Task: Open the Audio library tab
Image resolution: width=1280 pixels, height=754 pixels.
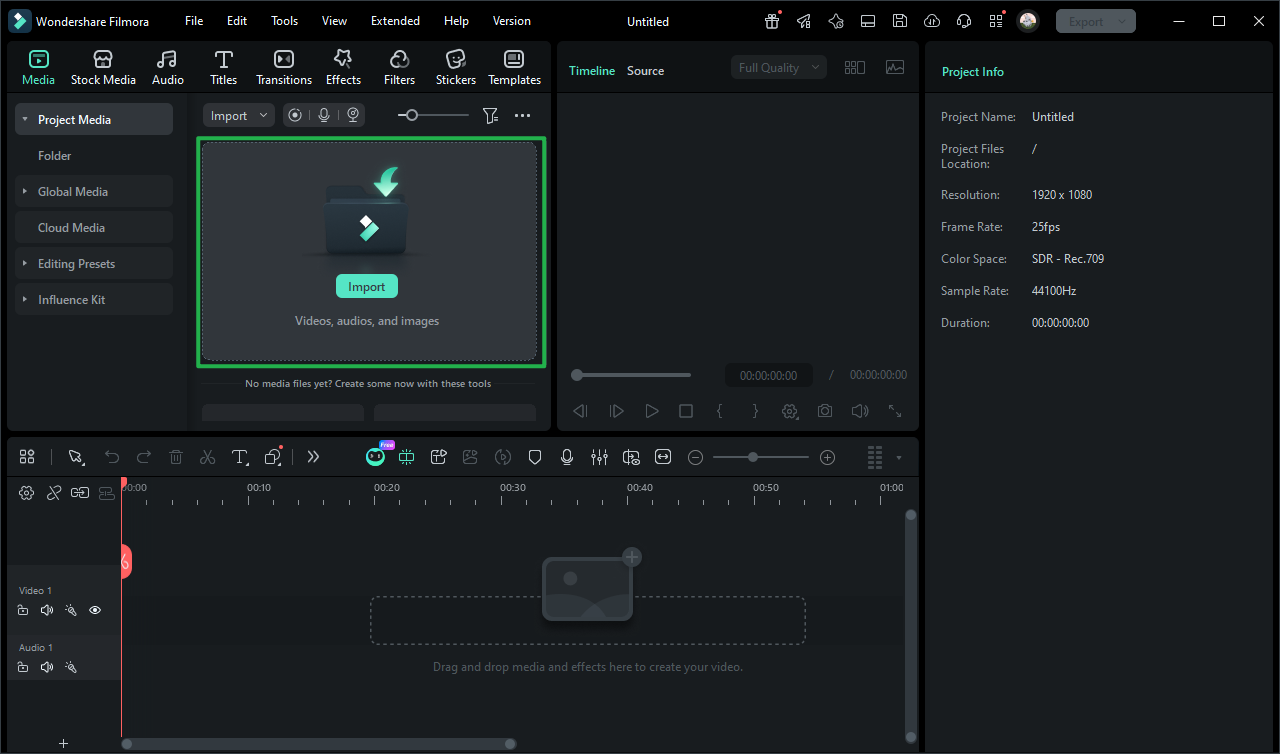Action: click(168, 68)
